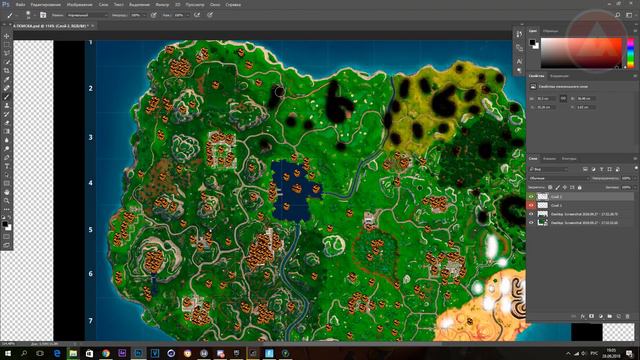640x360 pixels.
Task: Select the Pen tool
Action: pos(7,157)
